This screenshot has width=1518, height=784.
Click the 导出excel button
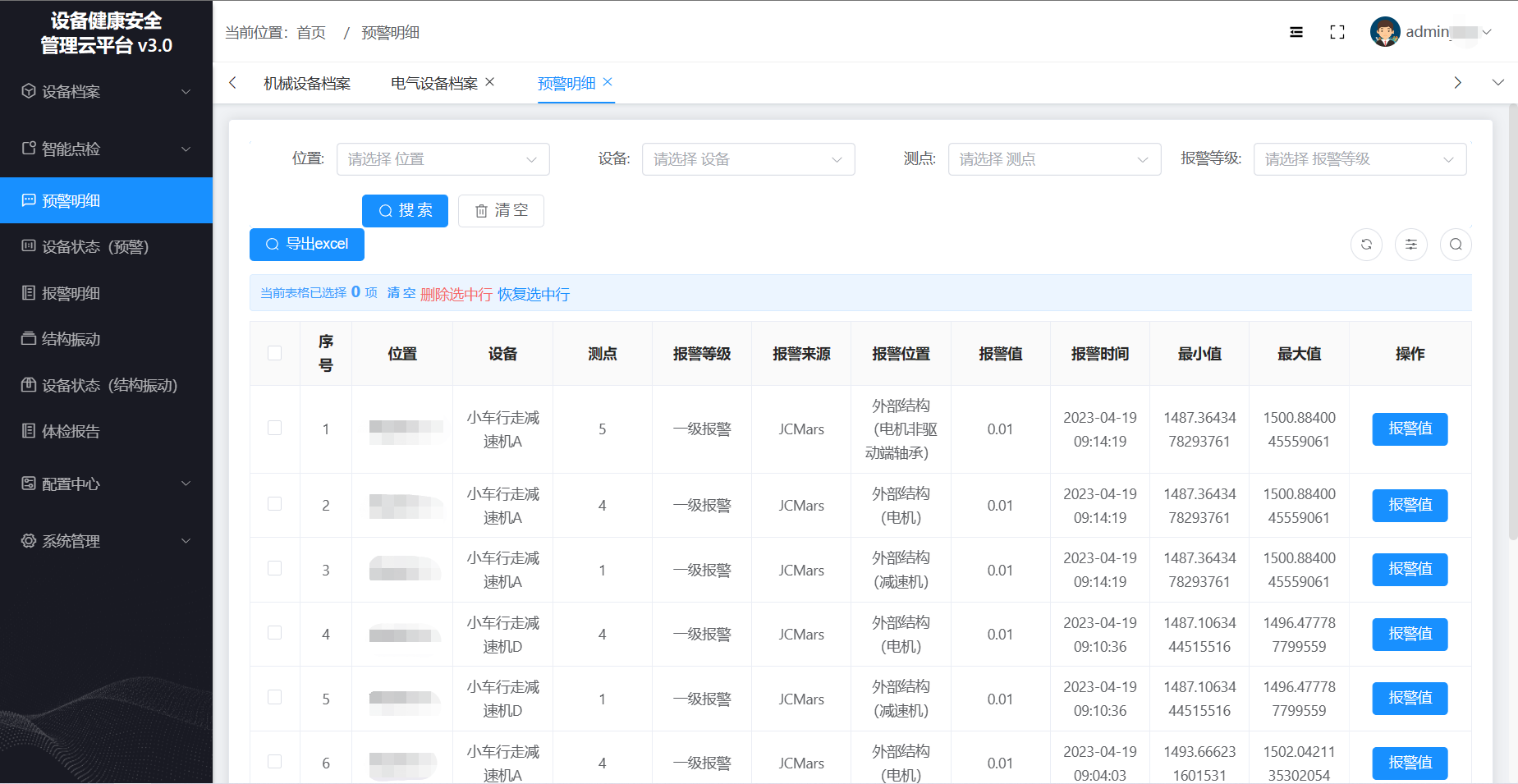click(x=306, y=244)
